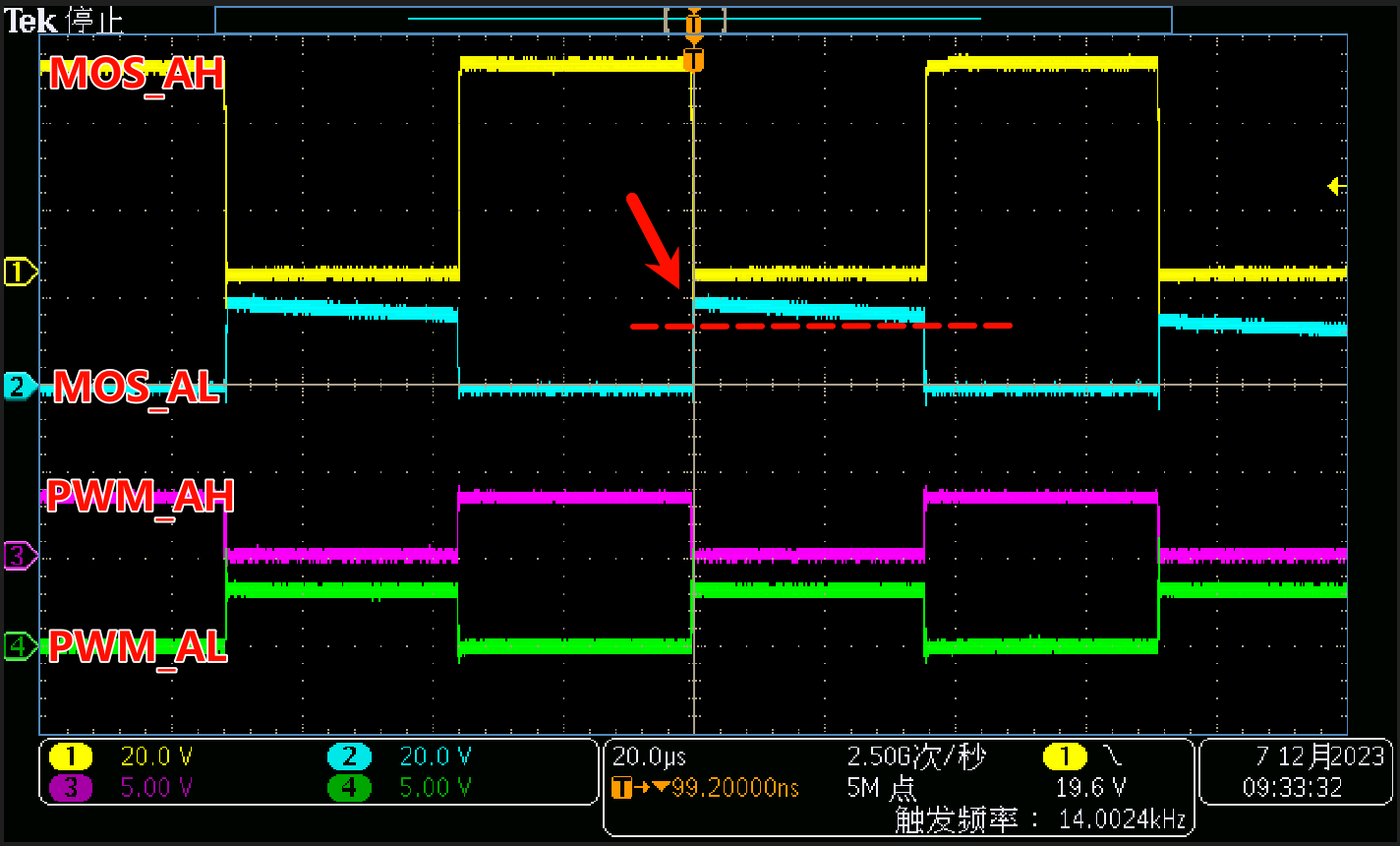Click channel 1 scale value 20.0 V
Screen dimensions: 1400x846
click(156, 756)
